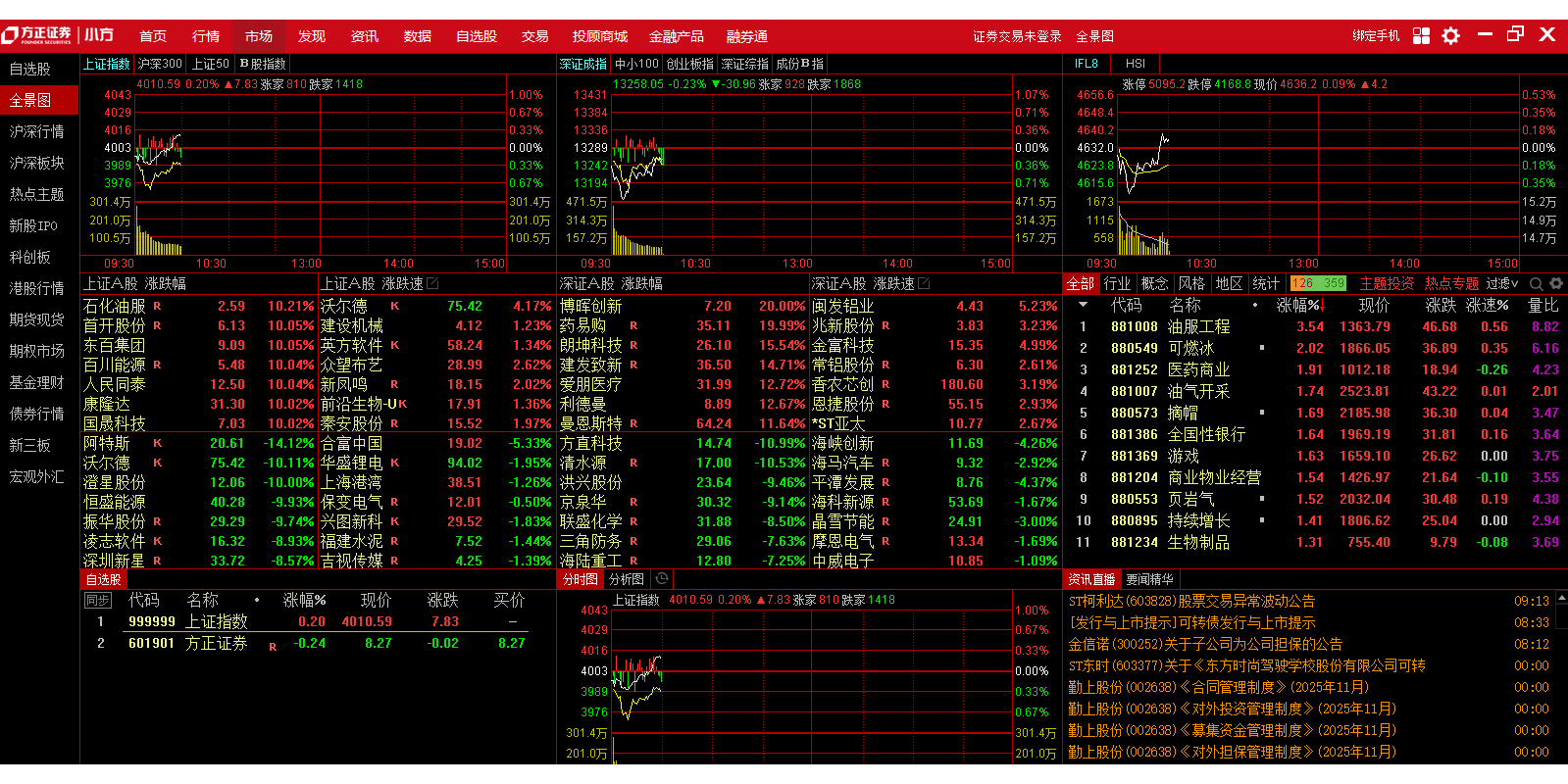Click the clock icon next to 分析图
The width and height of the screenshot is (1568, 784).
[662, 579]
